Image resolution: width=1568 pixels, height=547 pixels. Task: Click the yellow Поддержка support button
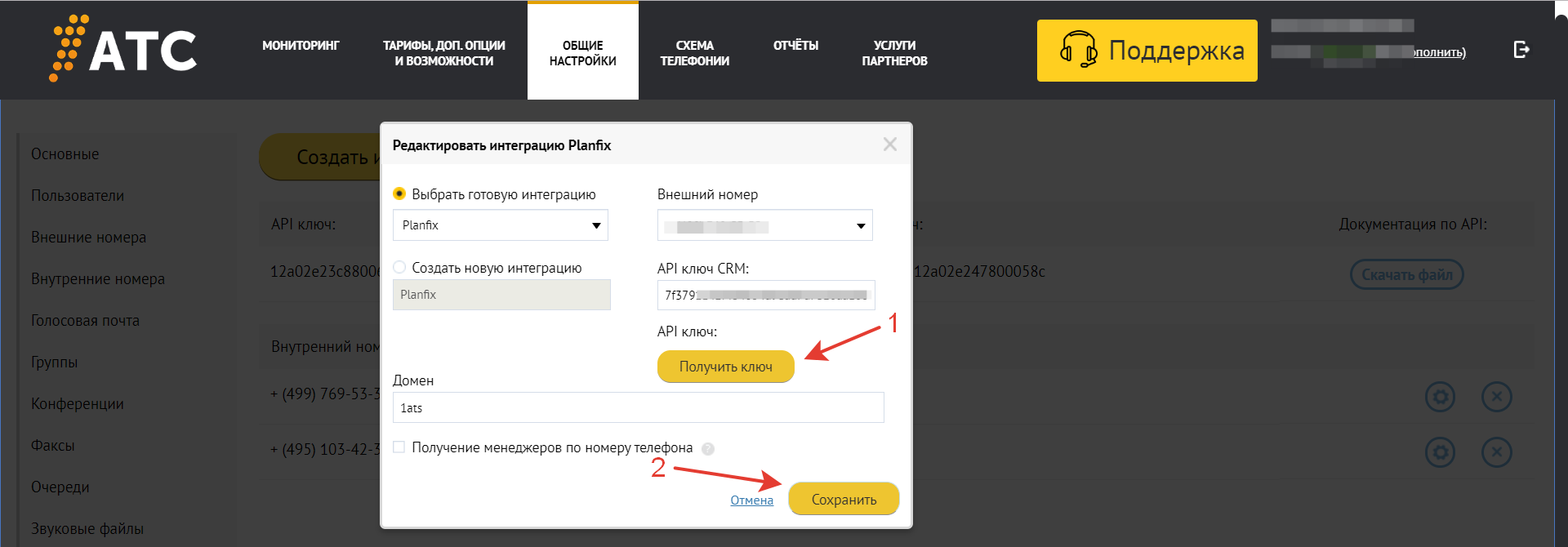[x=1147, y=51]
